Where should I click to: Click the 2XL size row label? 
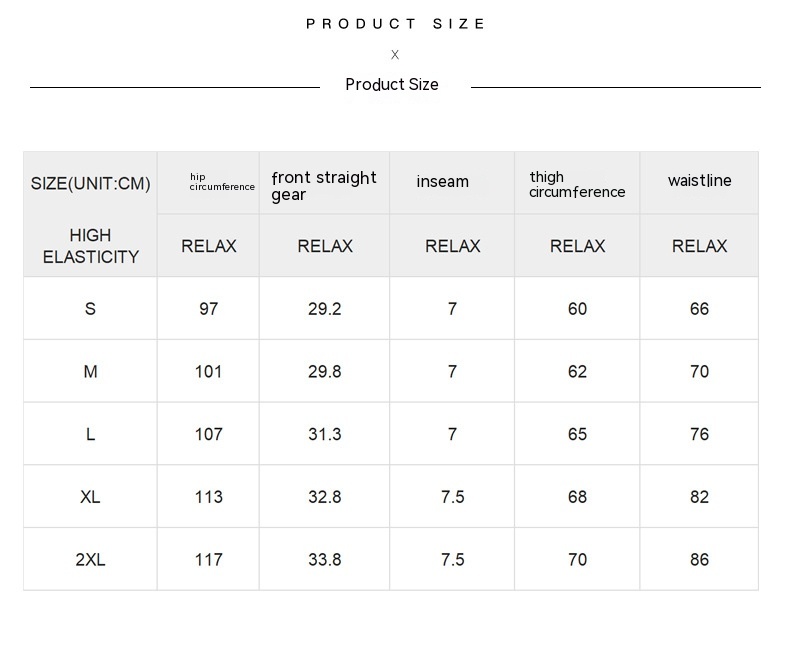(90, 560)
